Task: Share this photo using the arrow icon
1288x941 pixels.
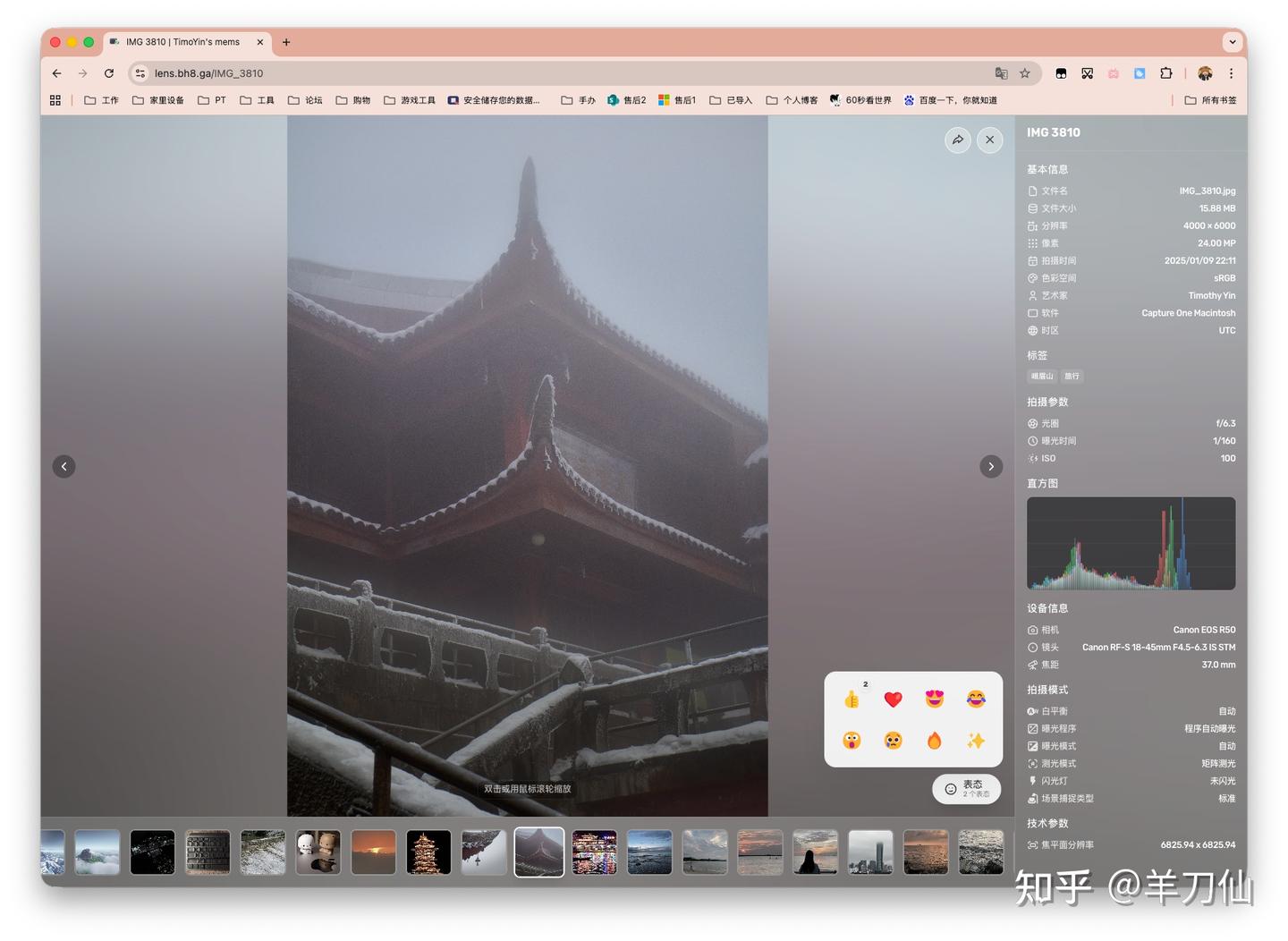Action: tap(958, 140)
